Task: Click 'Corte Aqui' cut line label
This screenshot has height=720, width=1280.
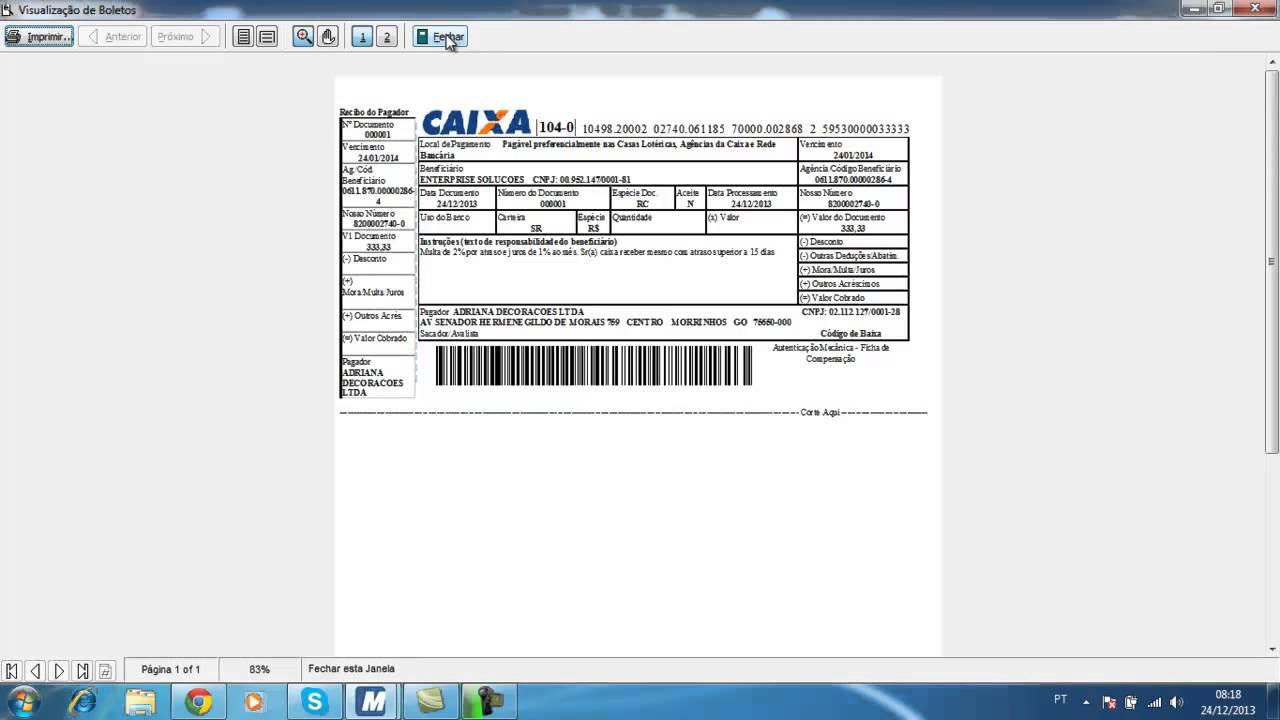Action: click(x=820, y=413)
